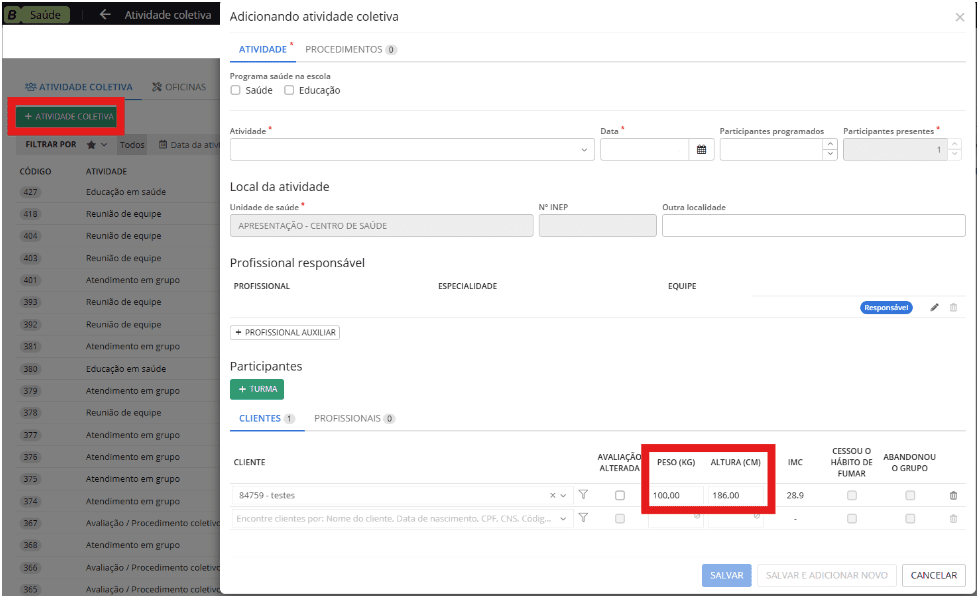Click filter funnel icon beside '84759 - testes'
The image size is (977, 596).
pos(583,495)
